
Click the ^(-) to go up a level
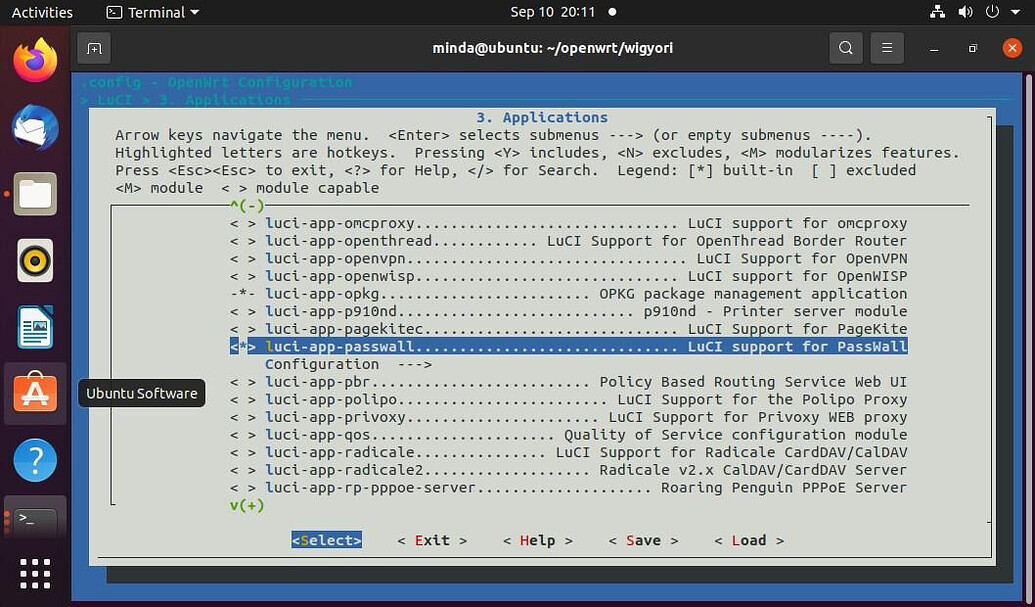click(246, 205)
